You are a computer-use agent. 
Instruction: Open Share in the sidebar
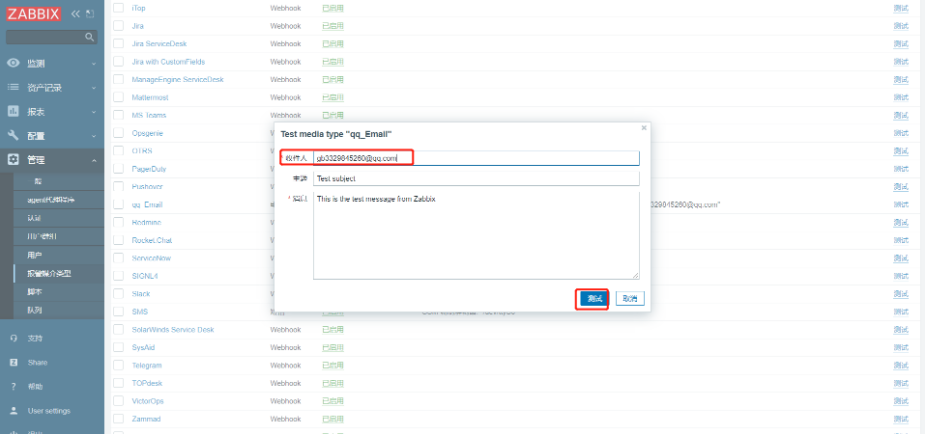tap(37, 363)
